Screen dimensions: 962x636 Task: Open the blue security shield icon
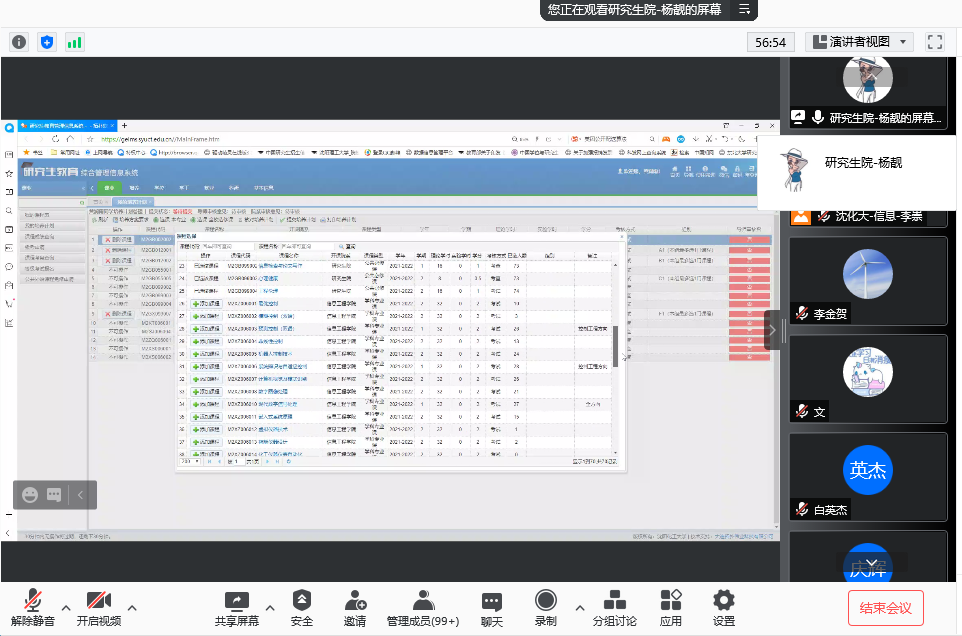(46, 42)
